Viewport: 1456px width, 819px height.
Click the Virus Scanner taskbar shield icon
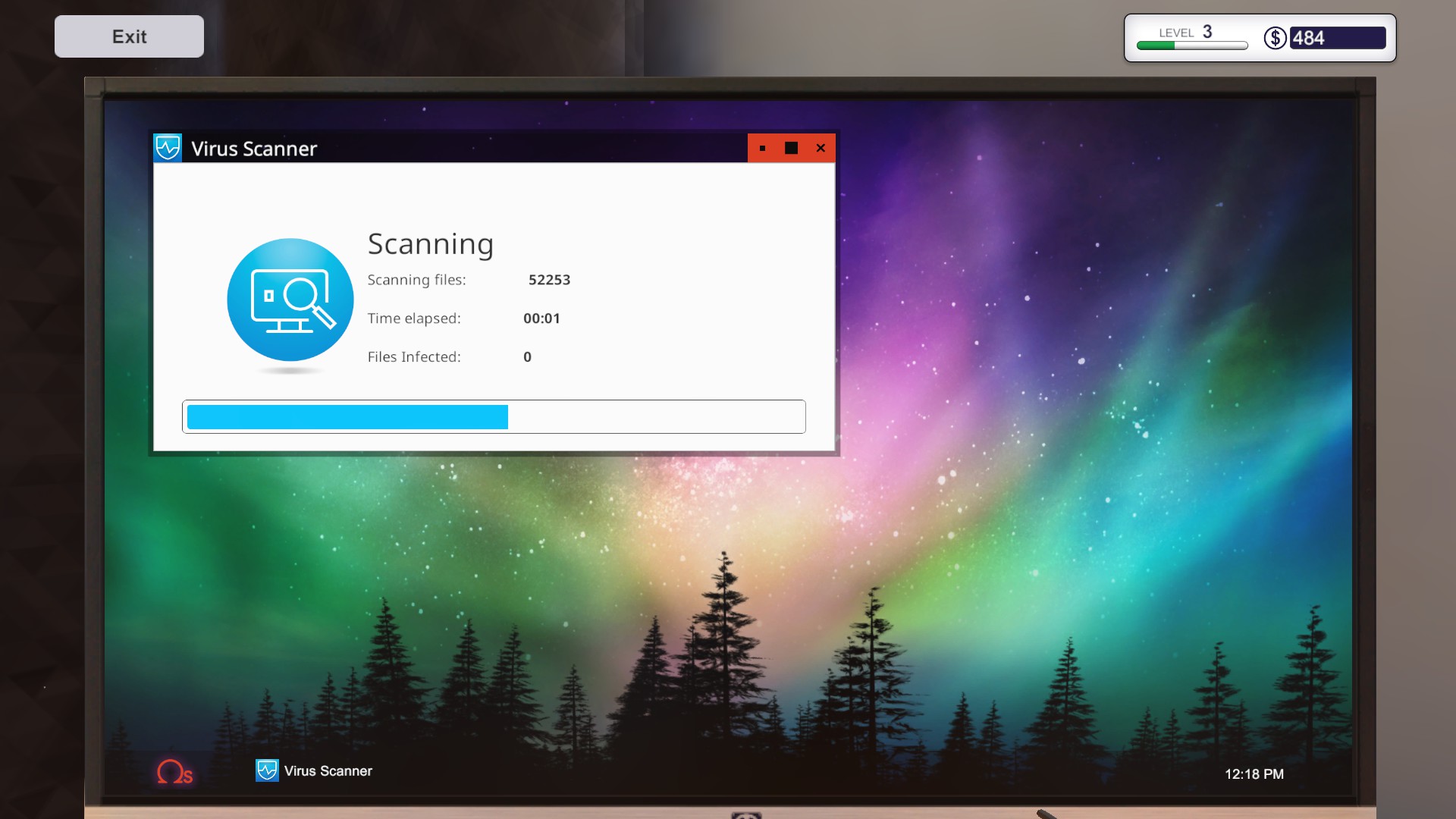coord(267,770)
